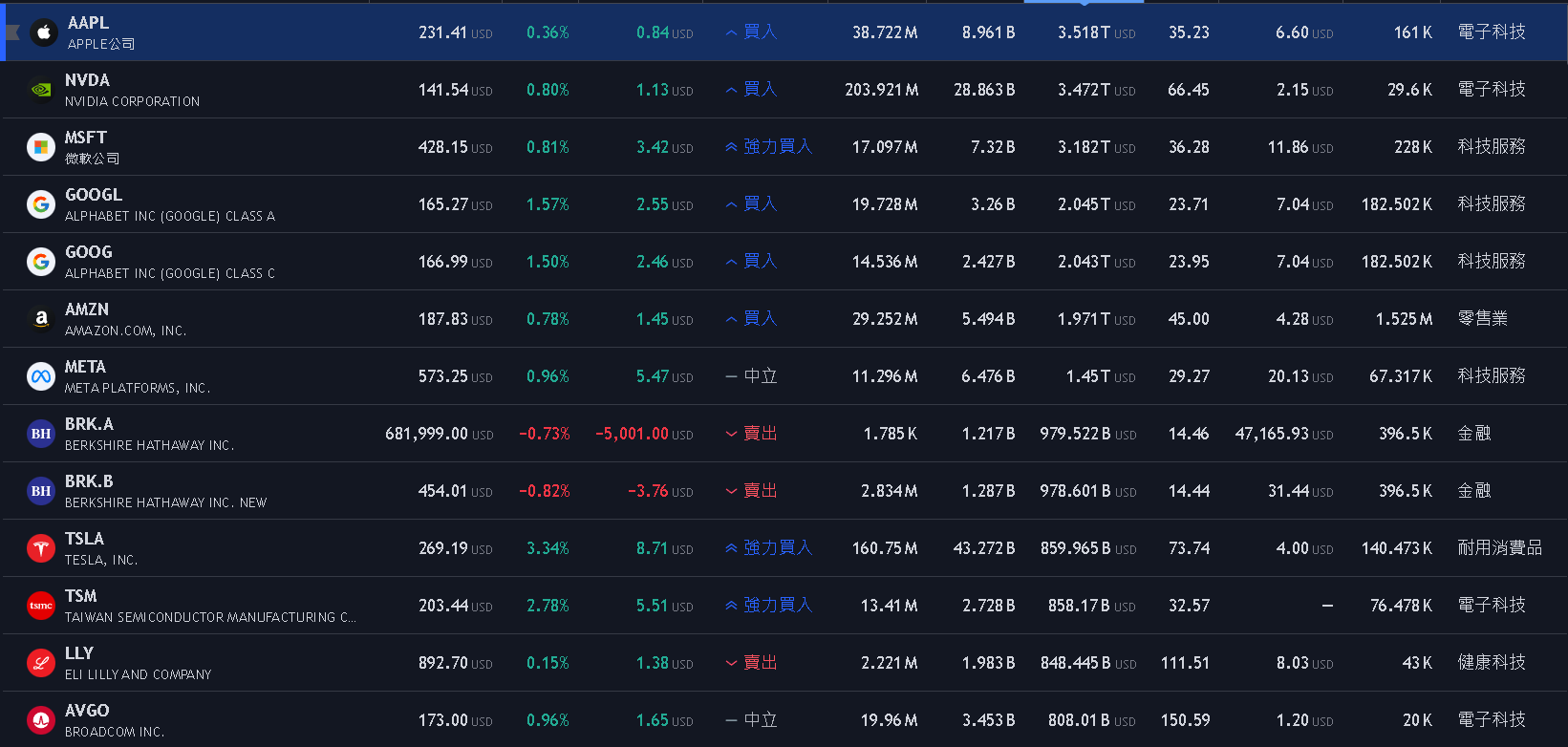Viewport: 1568px width, 747px height.
Task: Open the BRK.A ticker symbol
Action: coord(89,424)
